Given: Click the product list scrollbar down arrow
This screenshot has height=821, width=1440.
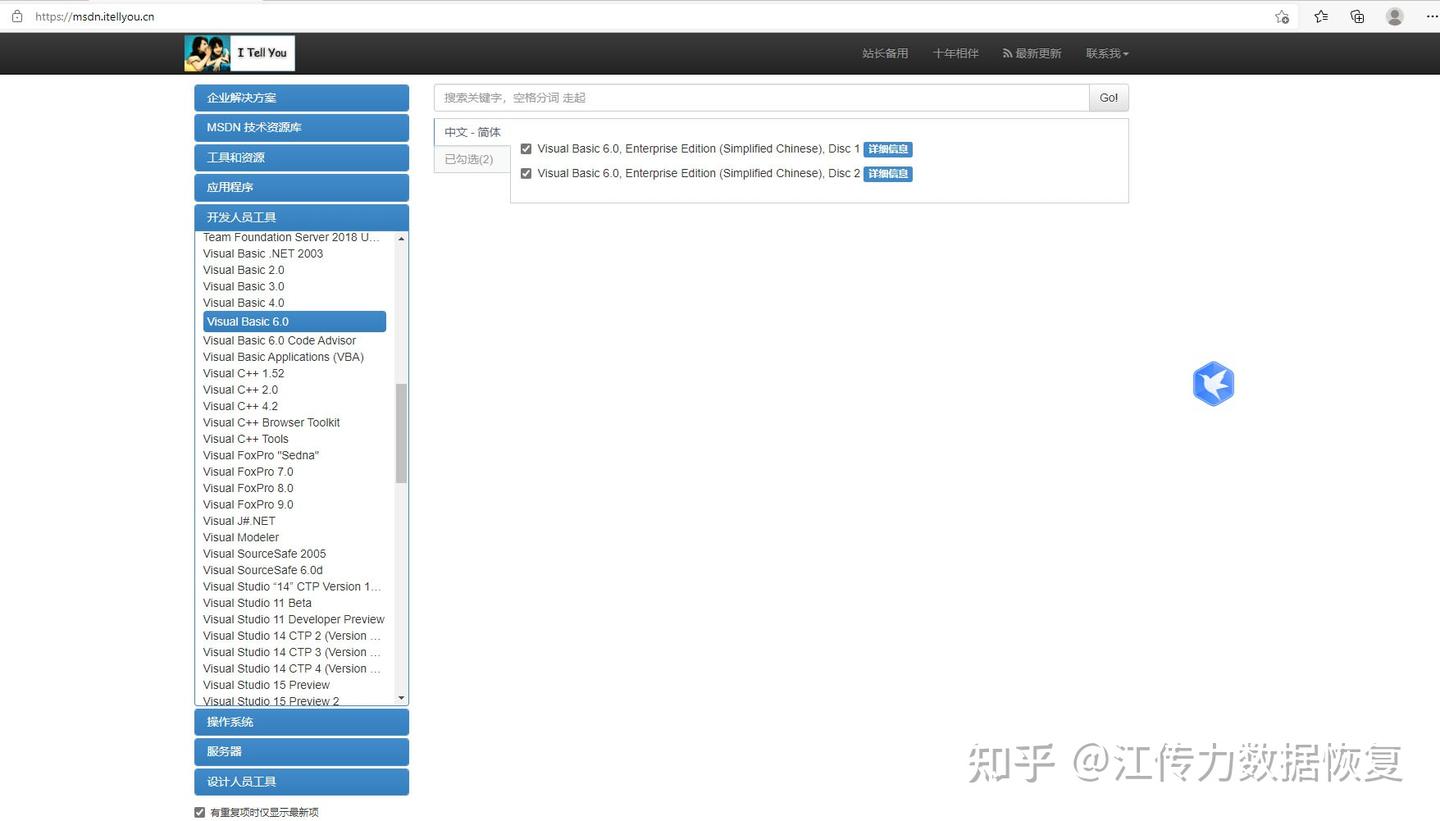Looking at the screenshot, I should coord(401,698).
